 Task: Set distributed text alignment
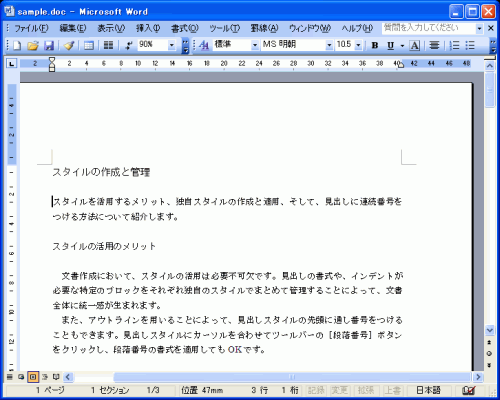coord(434,45)
